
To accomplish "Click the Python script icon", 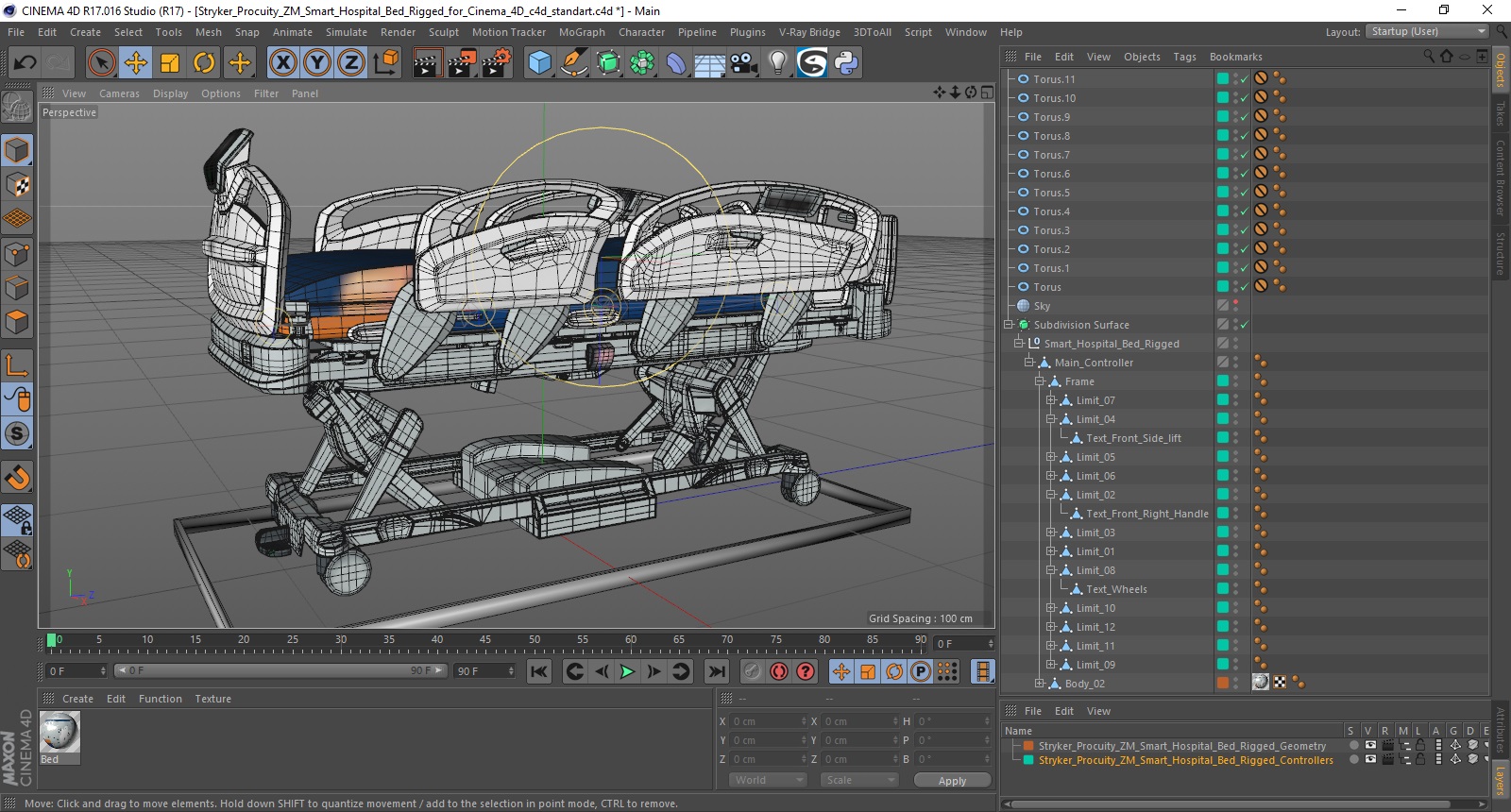I will point(846,63).
